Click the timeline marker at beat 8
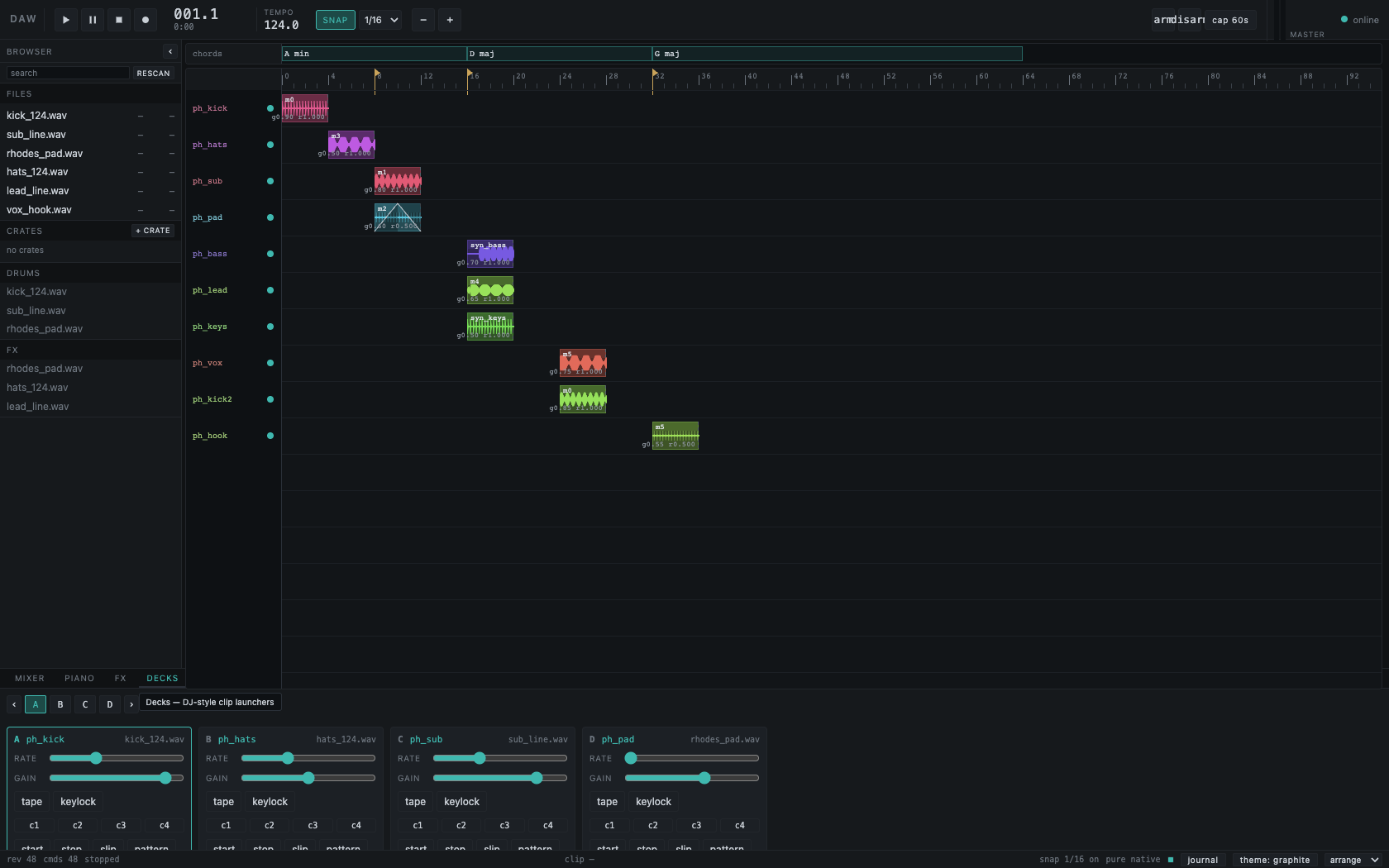Image resolution: width=1389 pixels, height=868 pixels. pyautogui.click(x=377, y=74)
